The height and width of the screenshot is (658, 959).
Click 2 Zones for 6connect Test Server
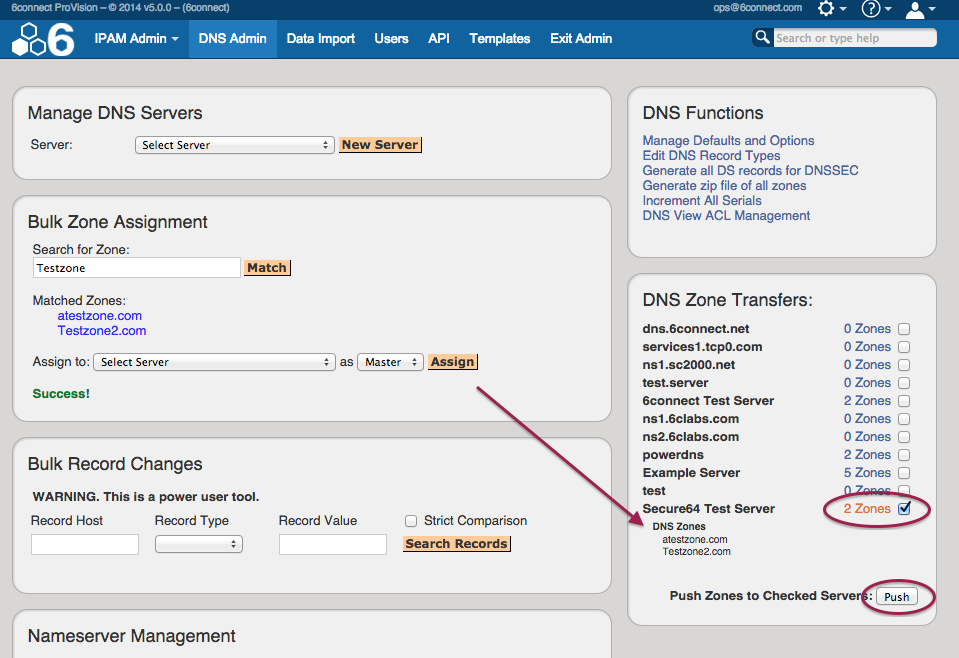point(867,401)
